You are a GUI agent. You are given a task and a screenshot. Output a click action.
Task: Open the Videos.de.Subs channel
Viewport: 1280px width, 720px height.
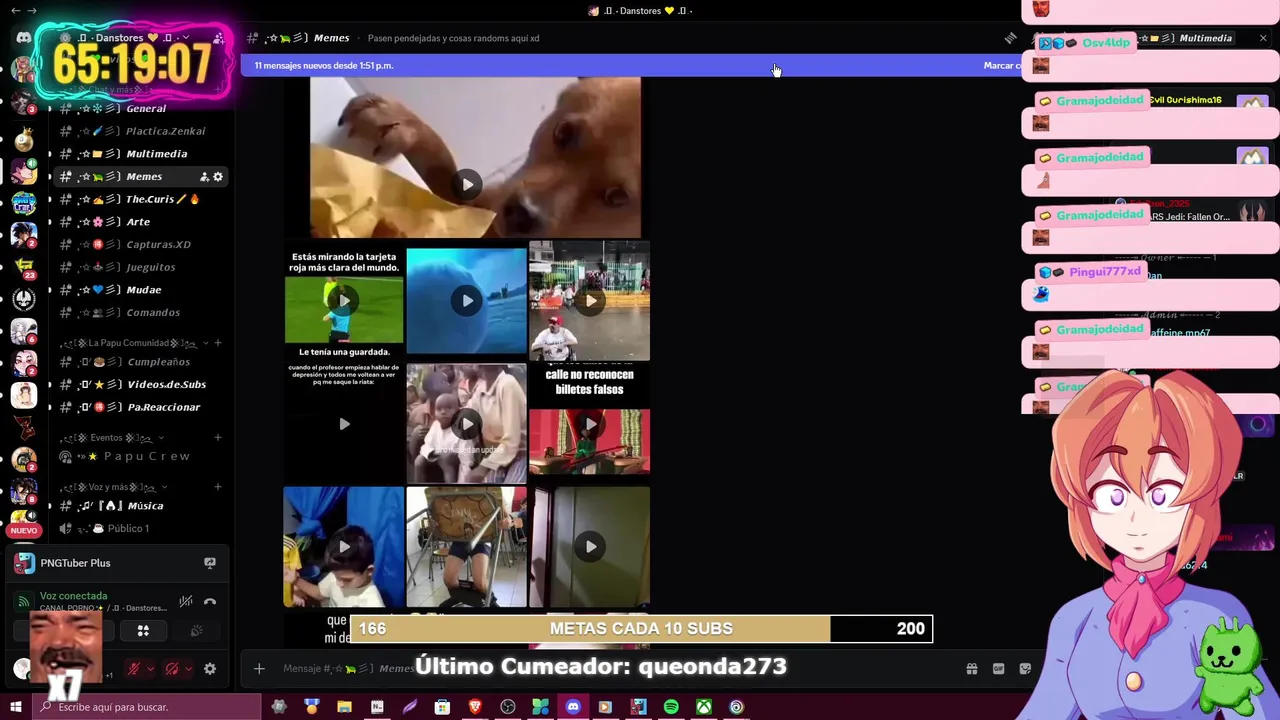pyautogui.click(x=142, y=385)
